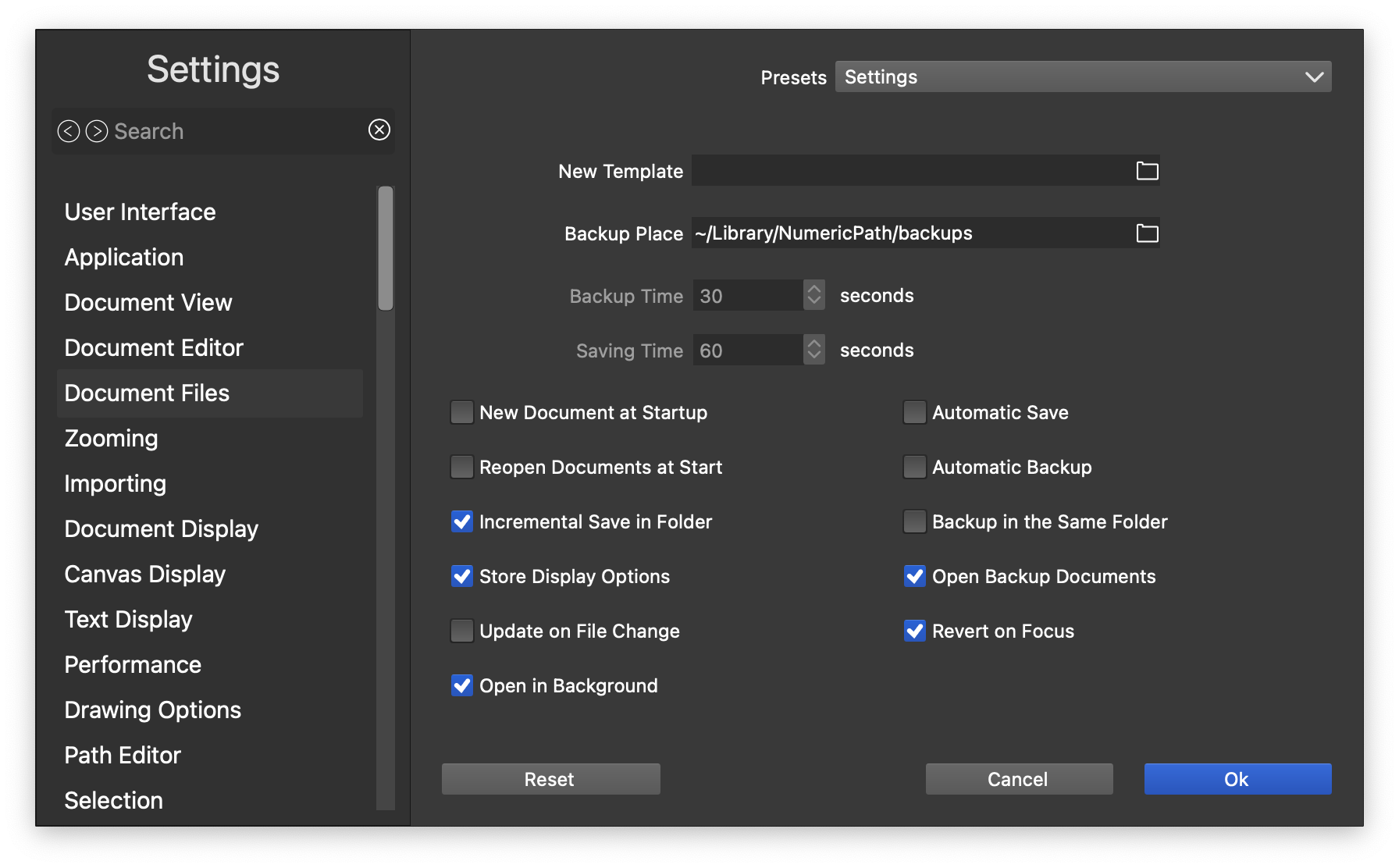Click the search forward arrow icon
The image size is (1399, 868).
coord(97,131)
